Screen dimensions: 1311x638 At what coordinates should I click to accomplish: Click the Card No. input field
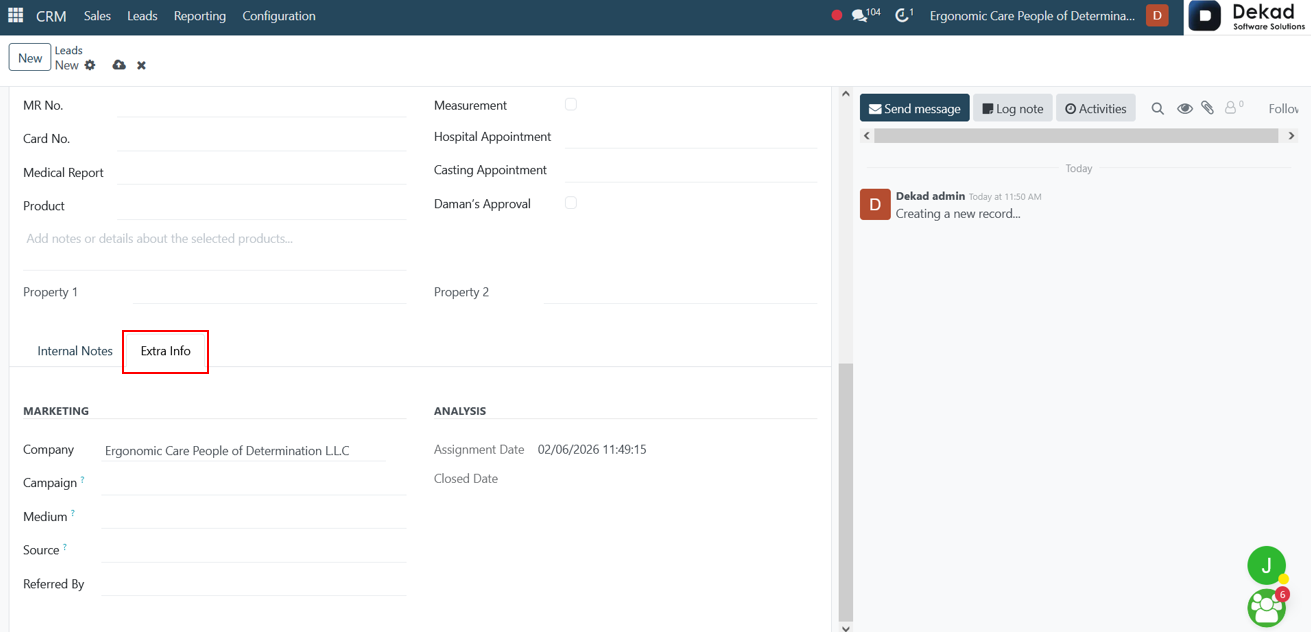click(262, 139)
